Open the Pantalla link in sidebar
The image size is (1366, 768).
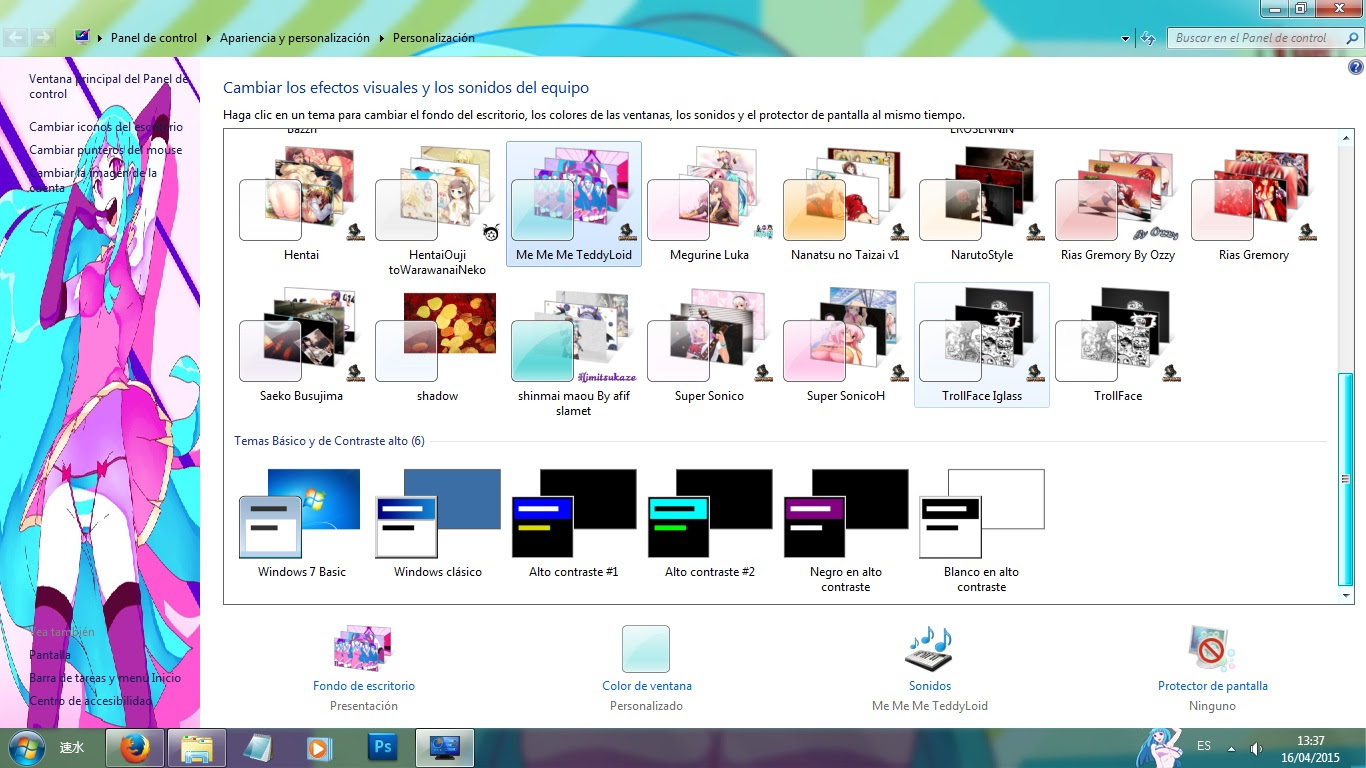pyautogui.click(x=50, y=655)
